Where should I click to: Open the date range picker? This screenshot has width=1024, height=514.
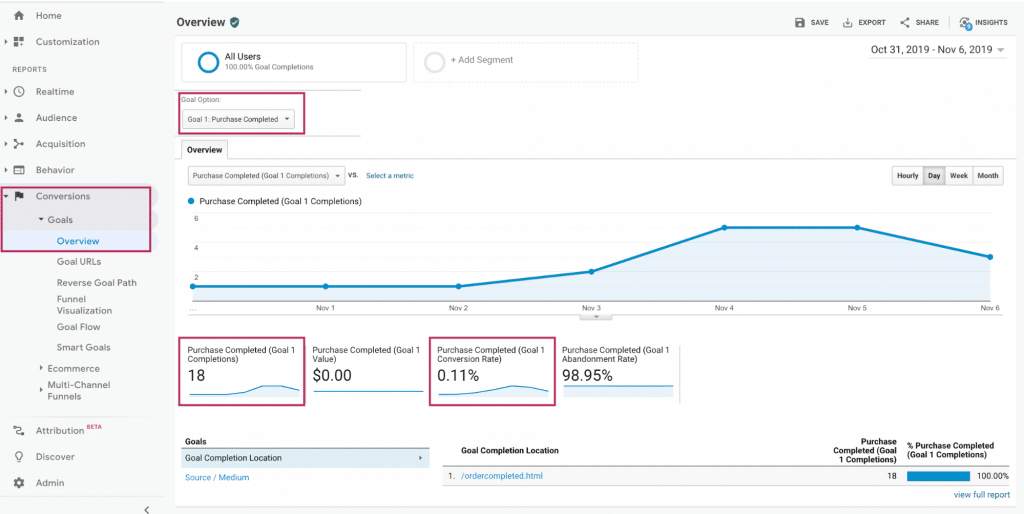(937, 49)
